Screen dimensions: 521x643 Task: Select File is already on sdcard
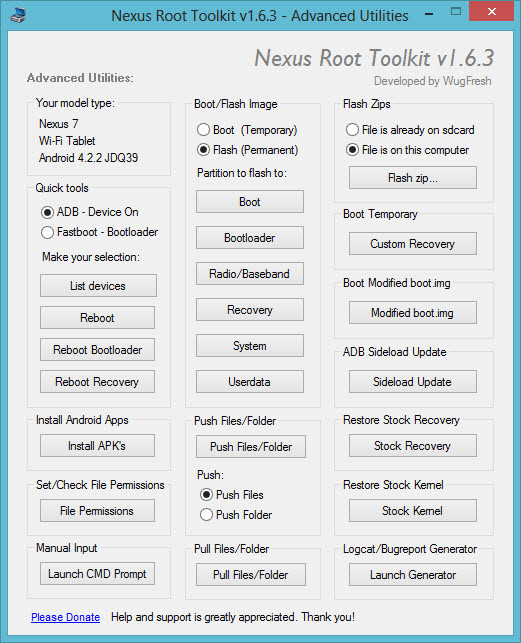point(410,130)
